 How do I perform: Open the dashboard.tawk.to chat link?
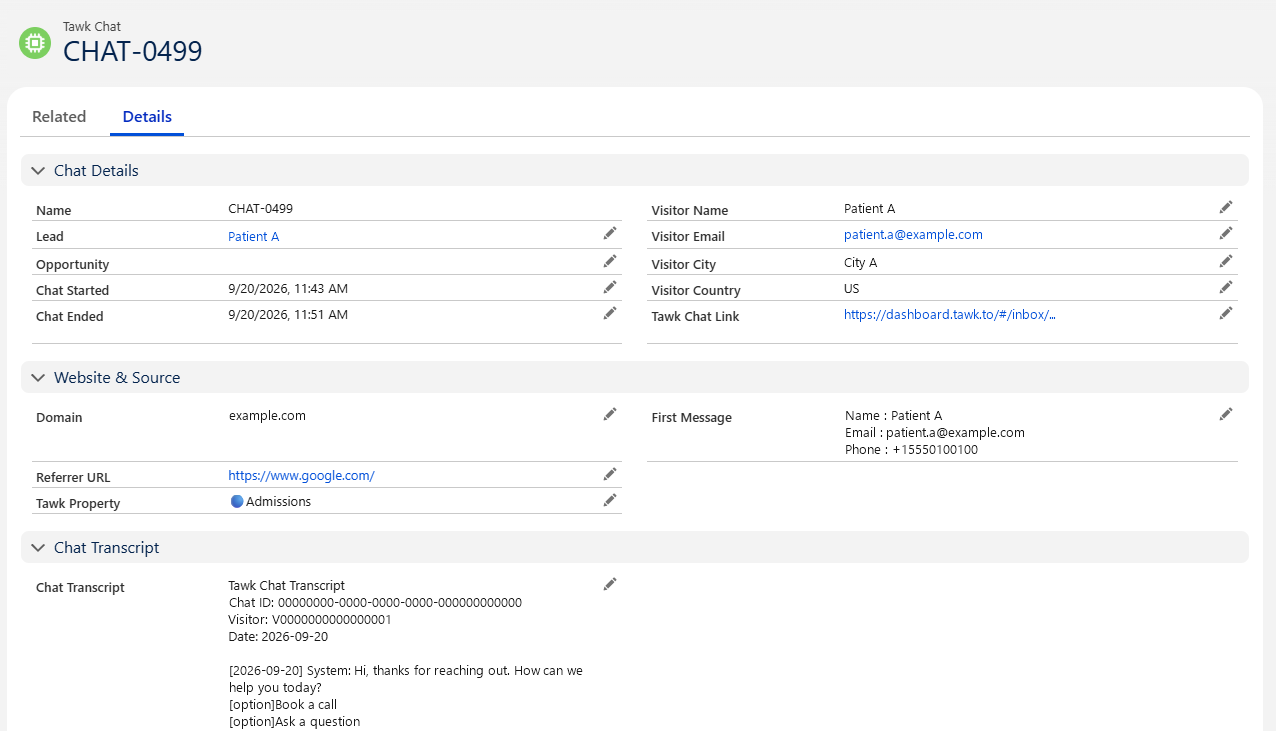[950, 315]
